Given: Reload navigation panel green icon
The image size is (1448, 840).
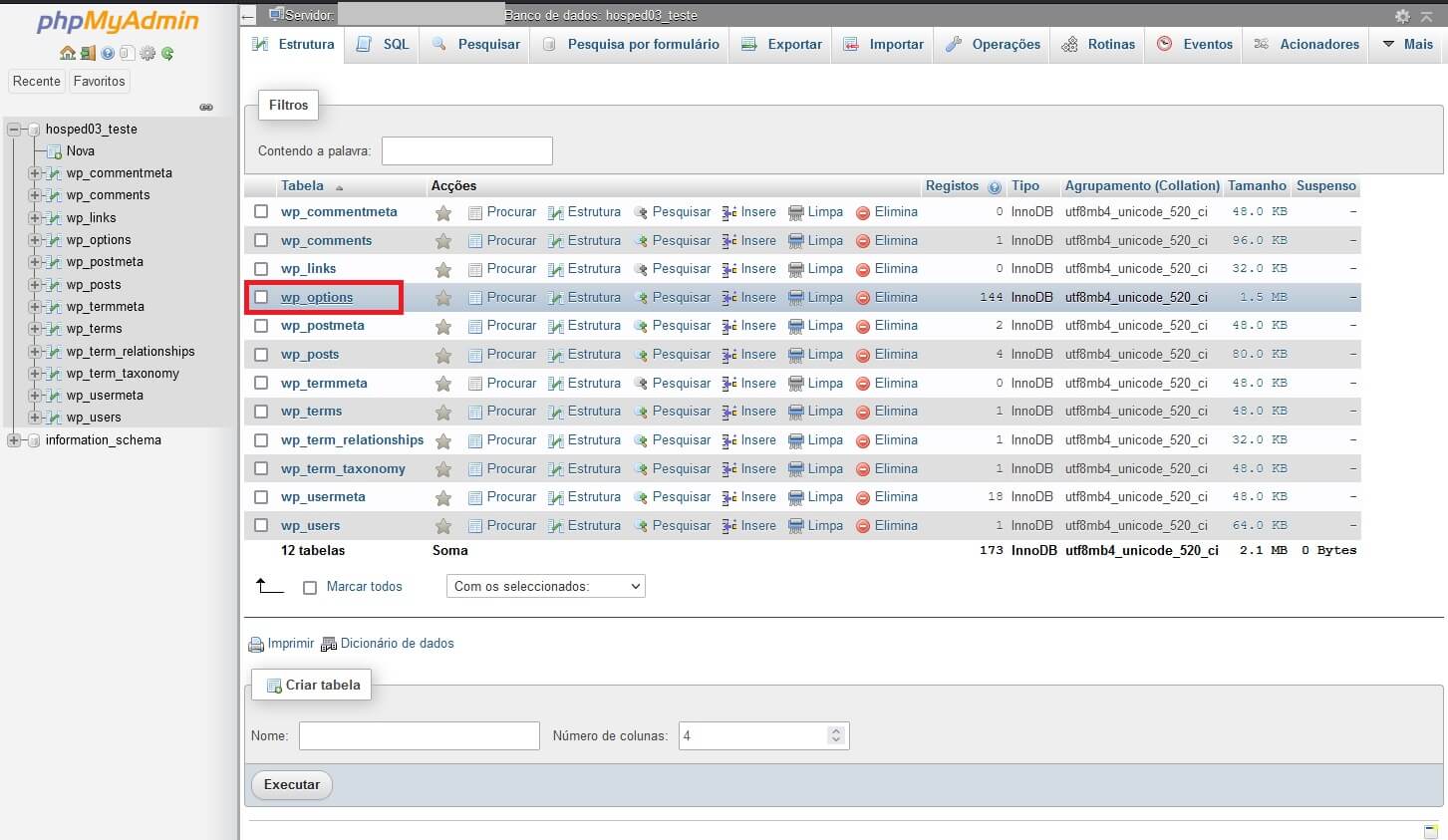Looking at the screenshot, I should [167, 53].
